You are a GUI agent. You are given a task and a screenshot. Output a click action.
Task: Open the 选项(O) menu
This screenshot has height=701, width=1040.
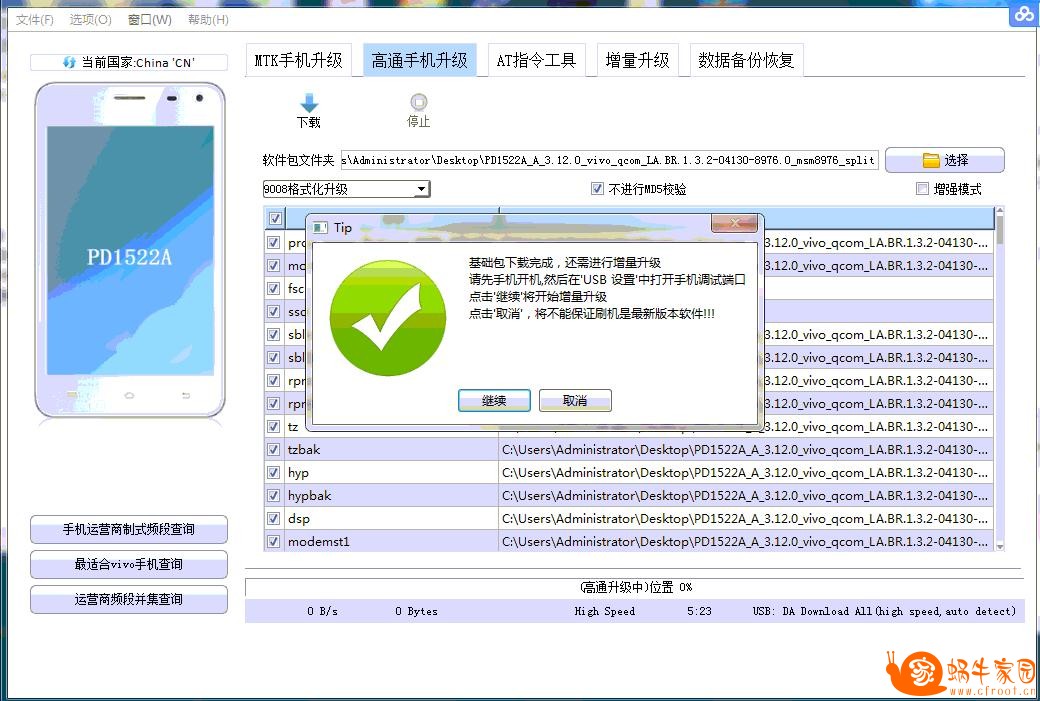[90, 20]
